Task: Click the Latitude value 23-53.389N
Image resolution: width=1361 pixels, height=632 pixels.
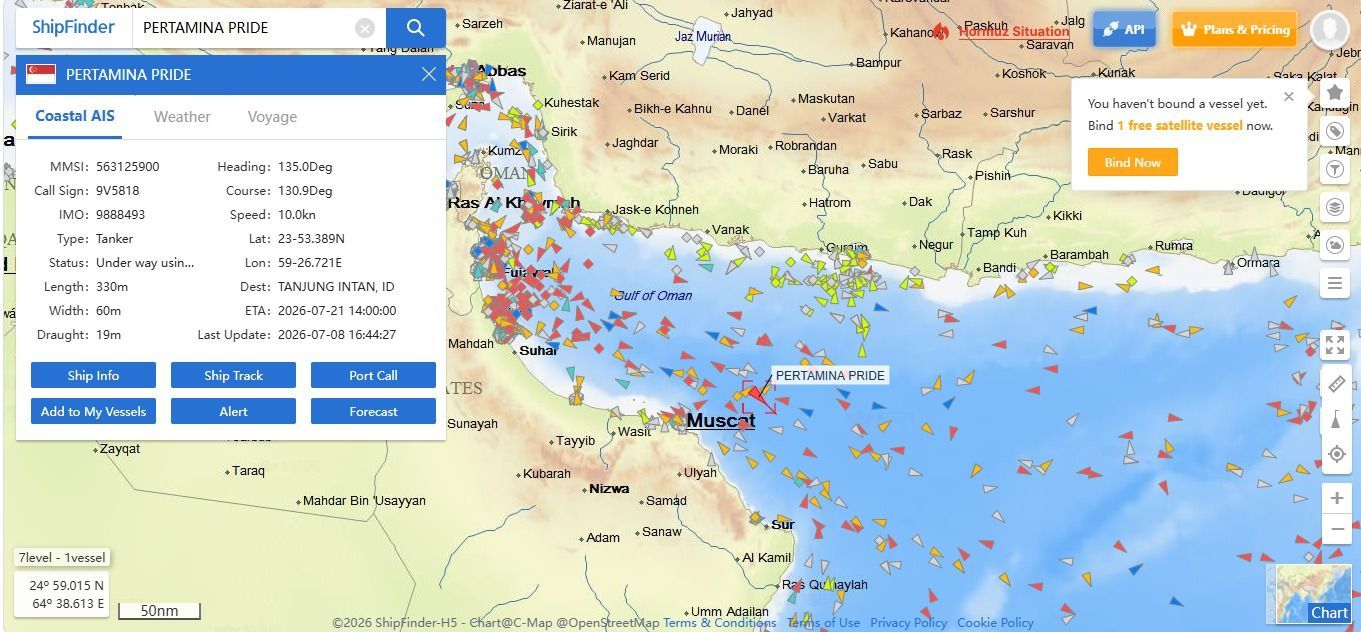Action: pyautogui.click(x=311, y=239)
